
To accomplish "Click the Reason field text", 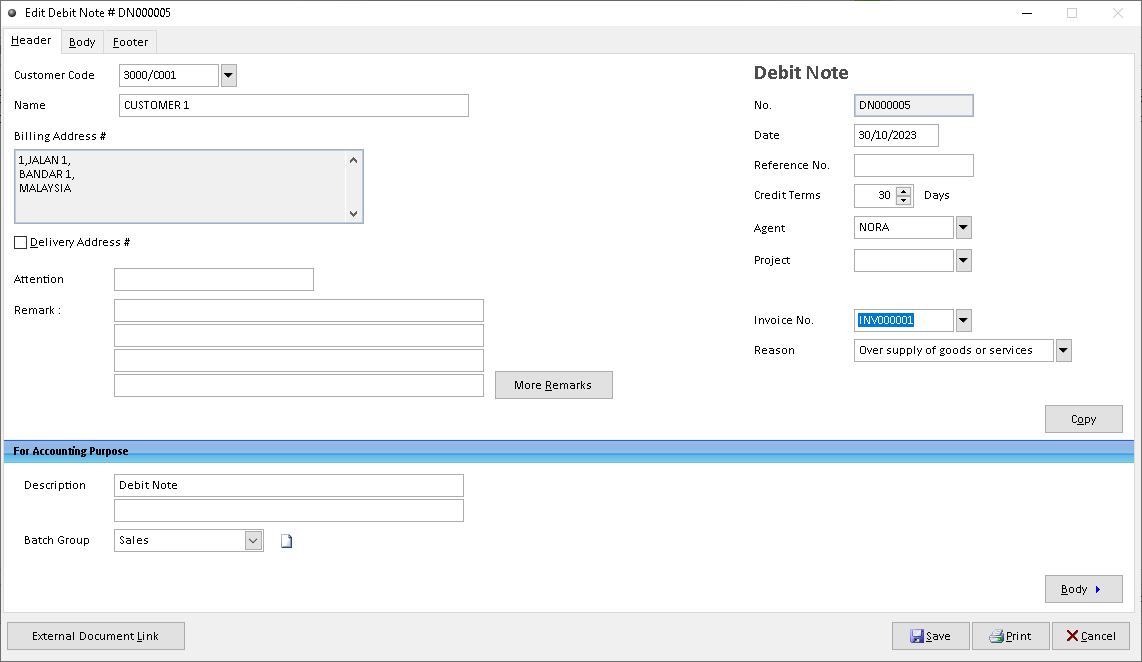I will pyautogui.click(x=953, y=350).
